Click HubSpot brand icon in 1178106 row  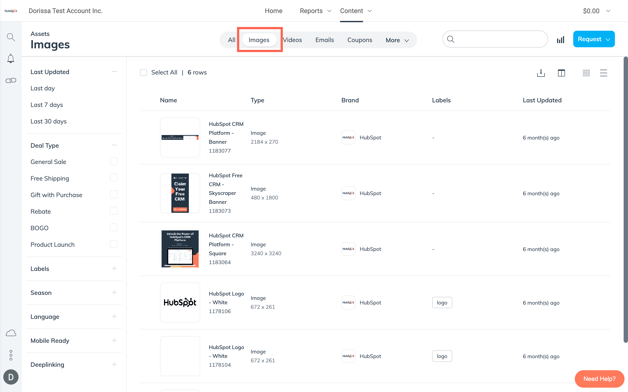point(348,303)
